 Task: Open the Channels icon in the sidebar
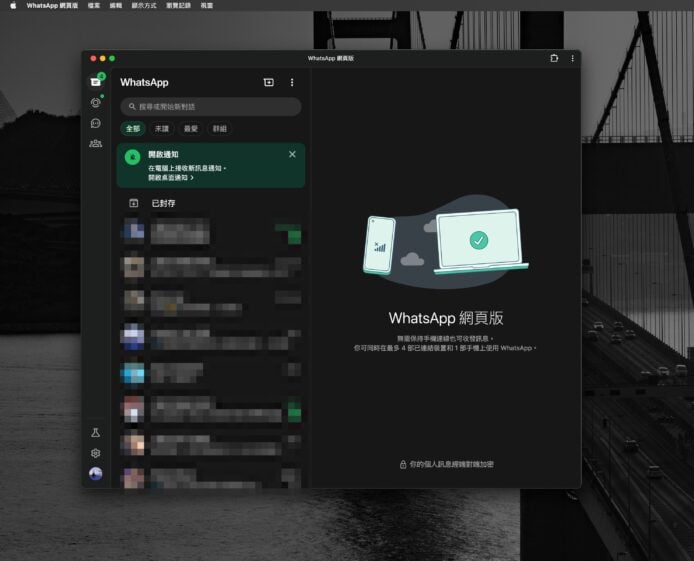pyautogui.click(x=95, y=123)
